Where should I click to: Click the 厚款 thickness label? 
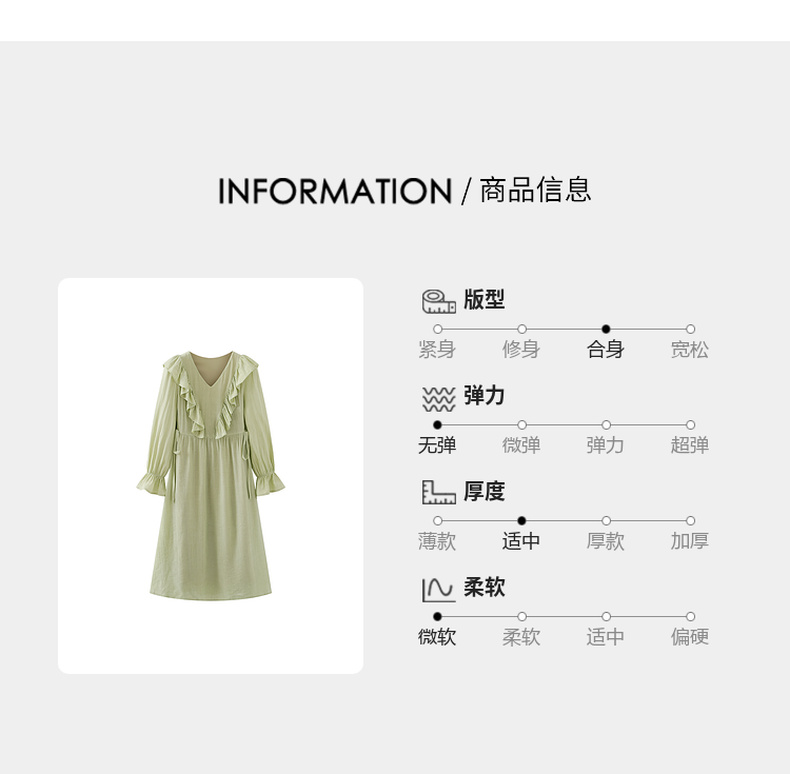pyautogui.click(x=606, y=541)
